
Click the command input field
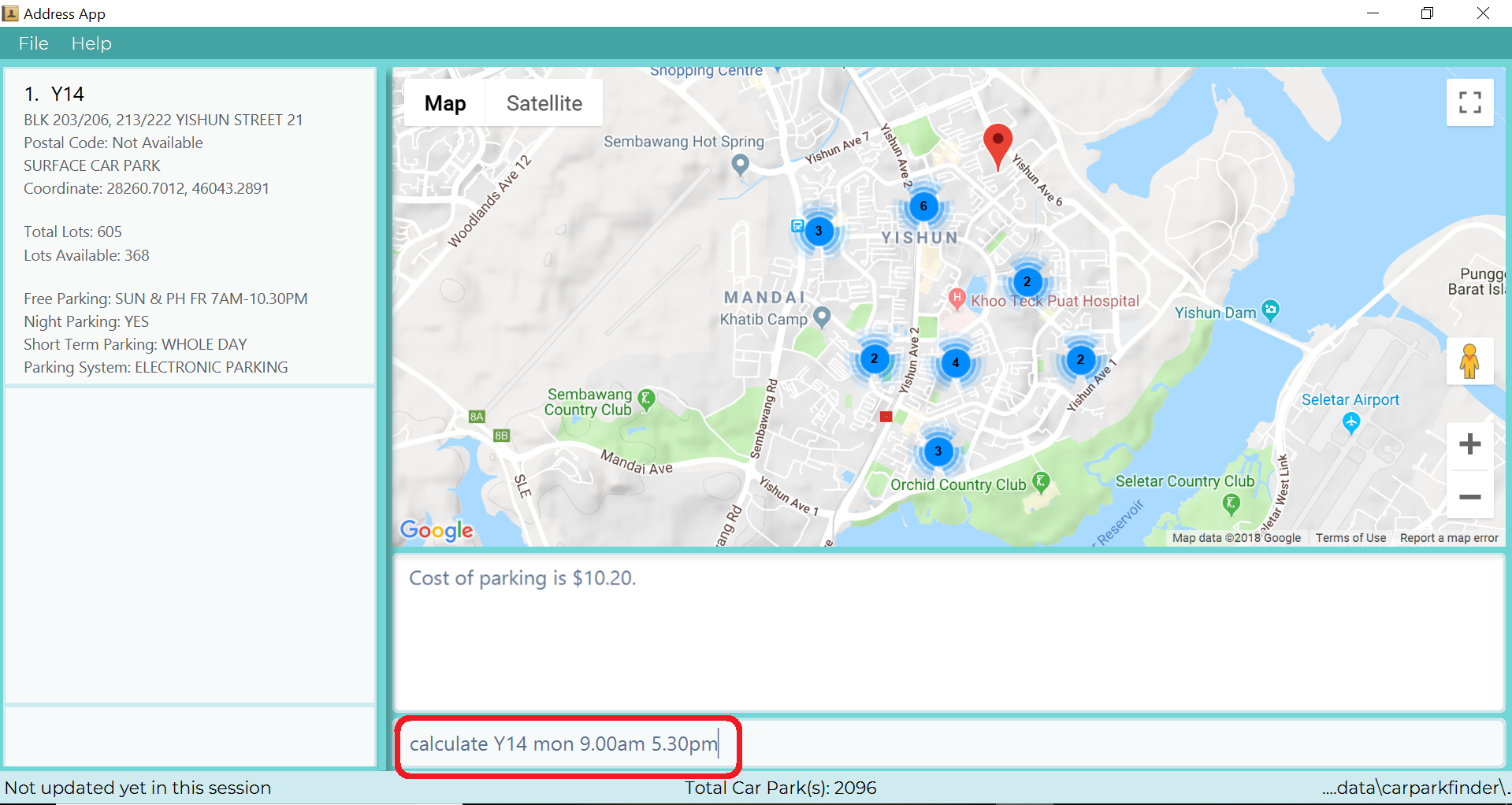pos(949,744)
